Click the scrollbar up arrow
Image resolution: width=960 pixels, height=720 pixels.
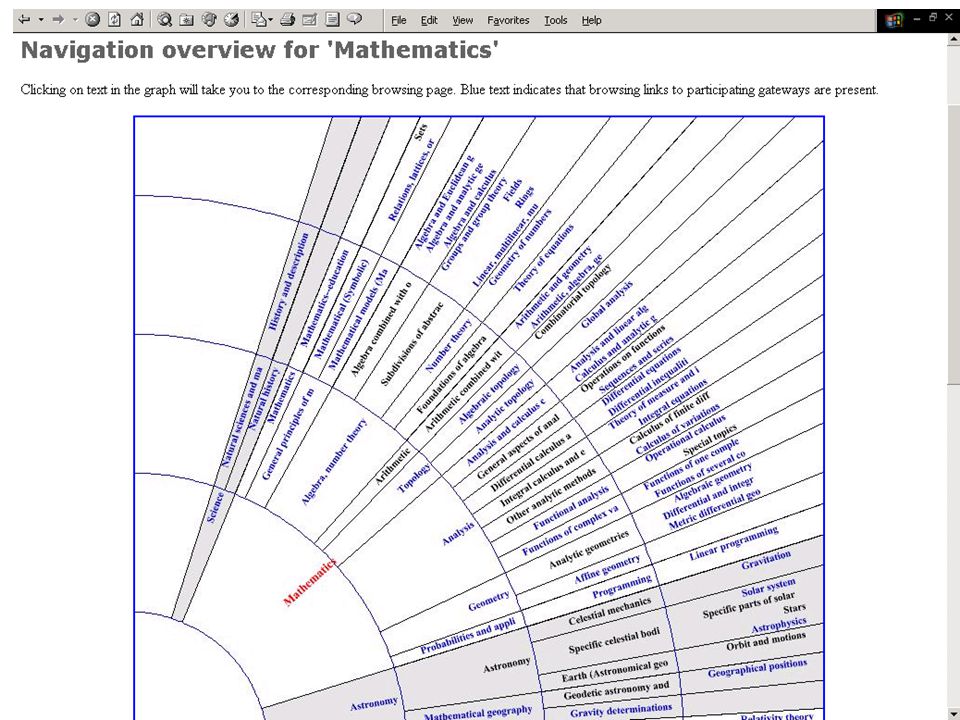pos(954,39)
